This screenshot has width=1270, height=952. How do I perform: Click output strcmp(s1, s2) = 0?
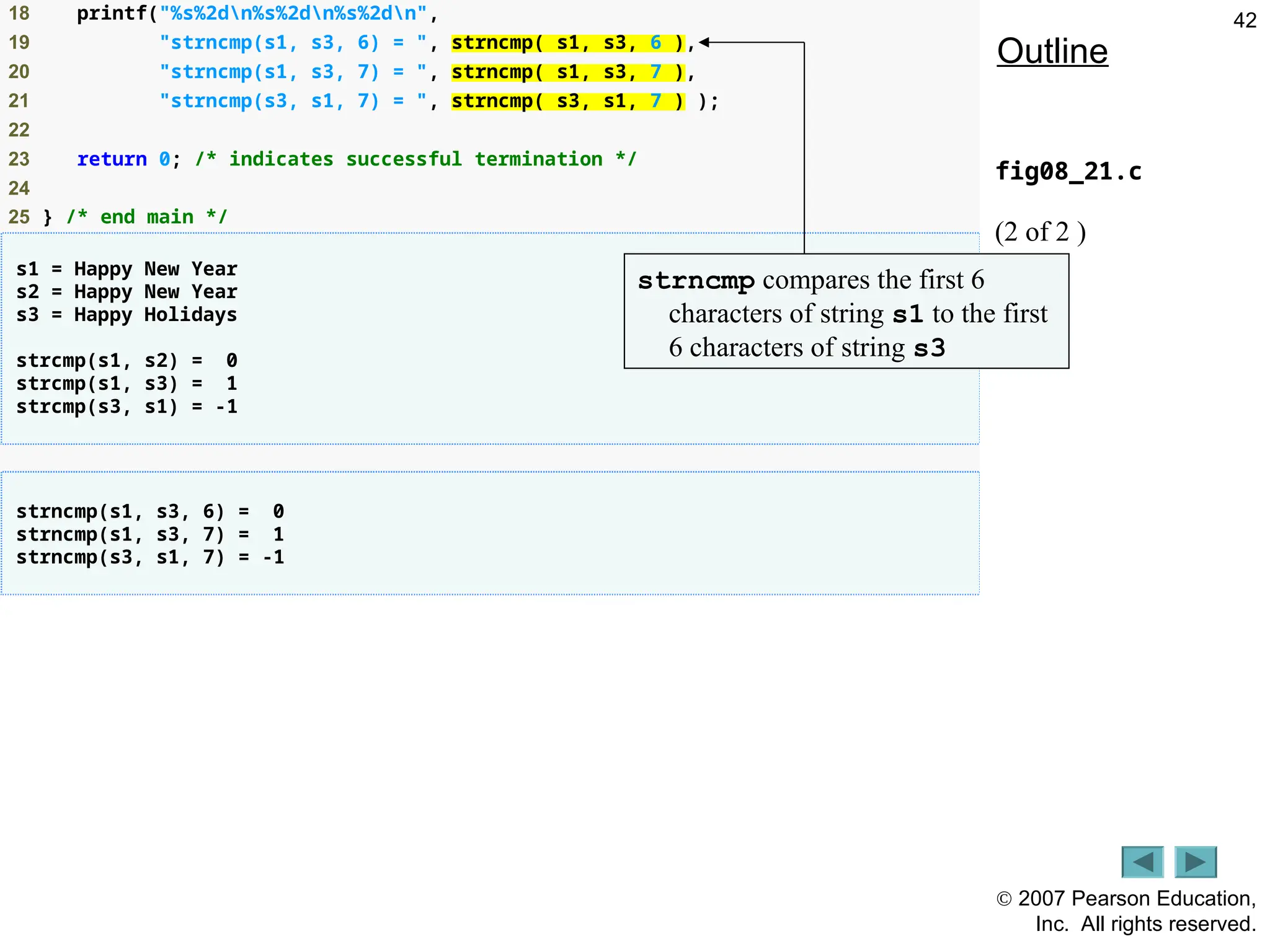click(x=127, y=361)
